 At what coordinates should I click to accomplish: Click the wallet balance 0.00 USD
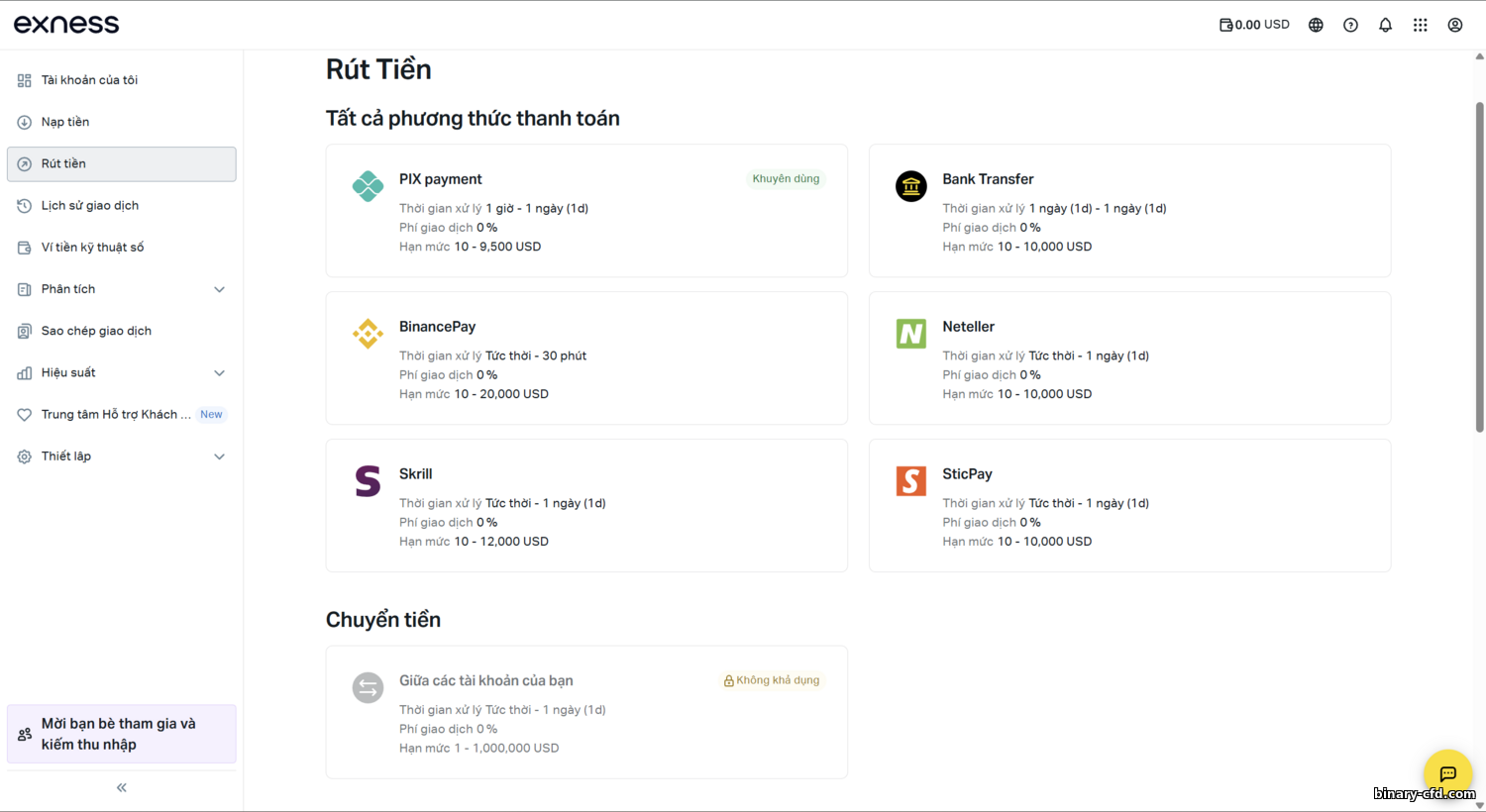1254,25
